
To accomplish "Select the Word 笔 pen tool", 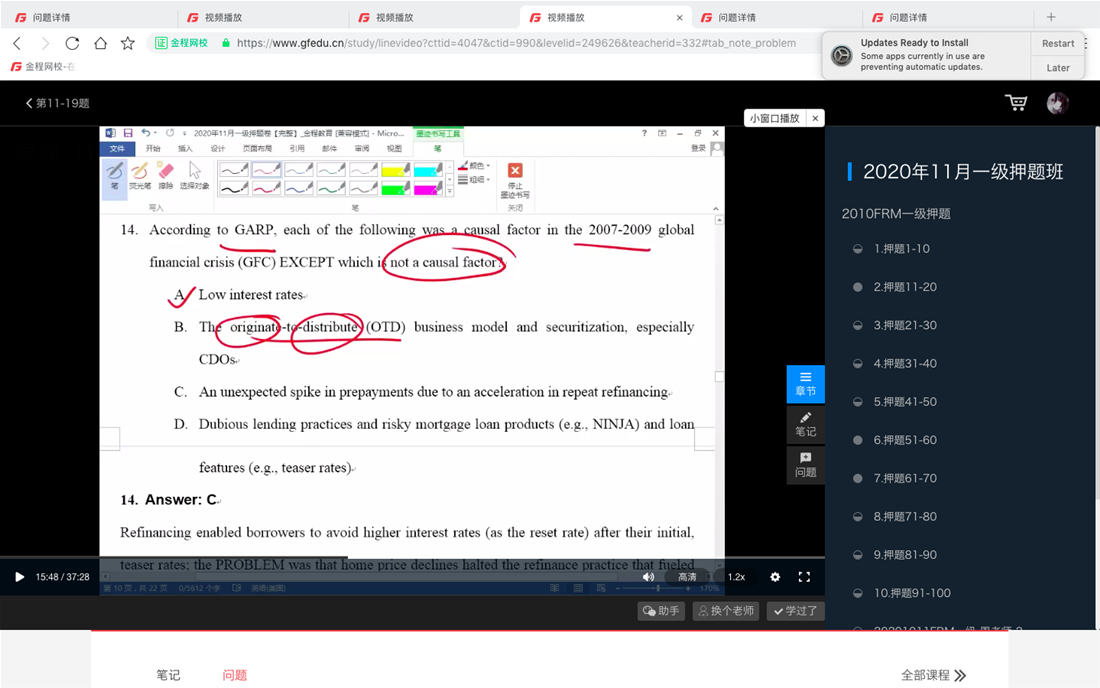I will (114, 177).
